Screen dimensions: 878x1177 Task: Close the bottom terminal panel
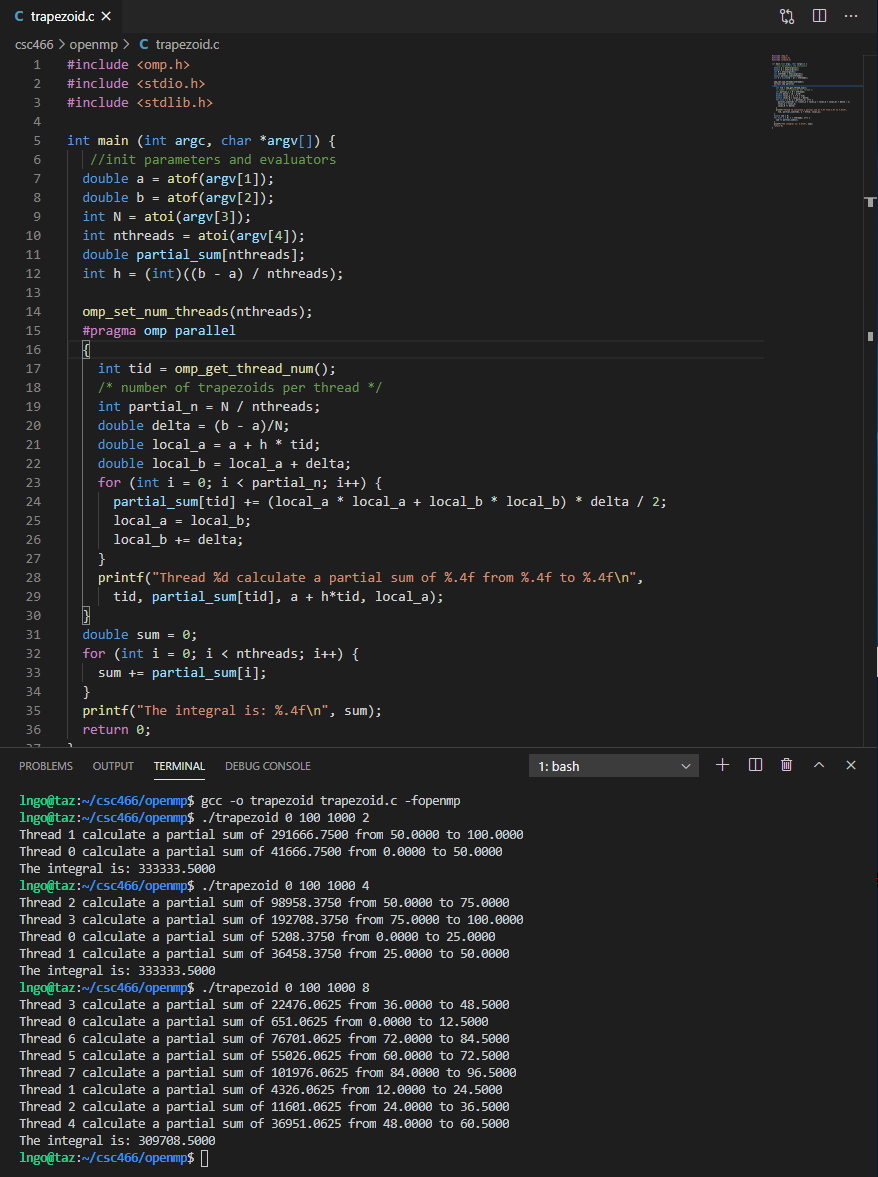[851, 765]
